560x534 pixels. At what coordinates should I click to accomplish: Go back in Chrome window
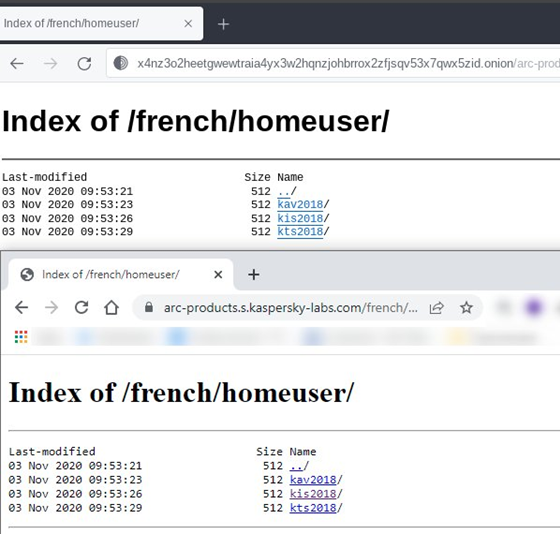21,307
